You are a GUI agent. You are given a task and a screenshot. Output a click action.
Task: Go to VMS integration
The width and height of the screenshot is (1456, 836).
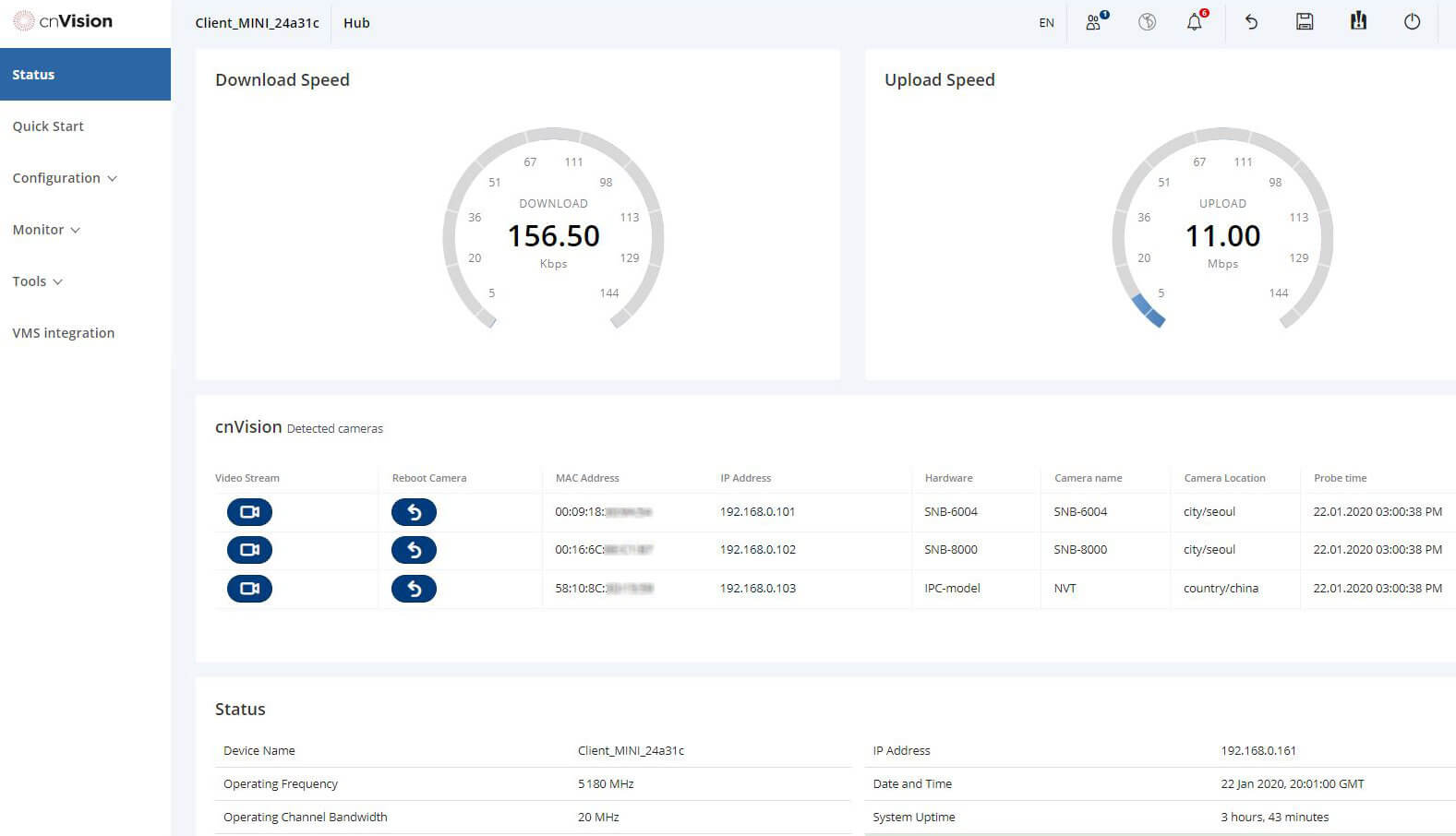(64, 333)
